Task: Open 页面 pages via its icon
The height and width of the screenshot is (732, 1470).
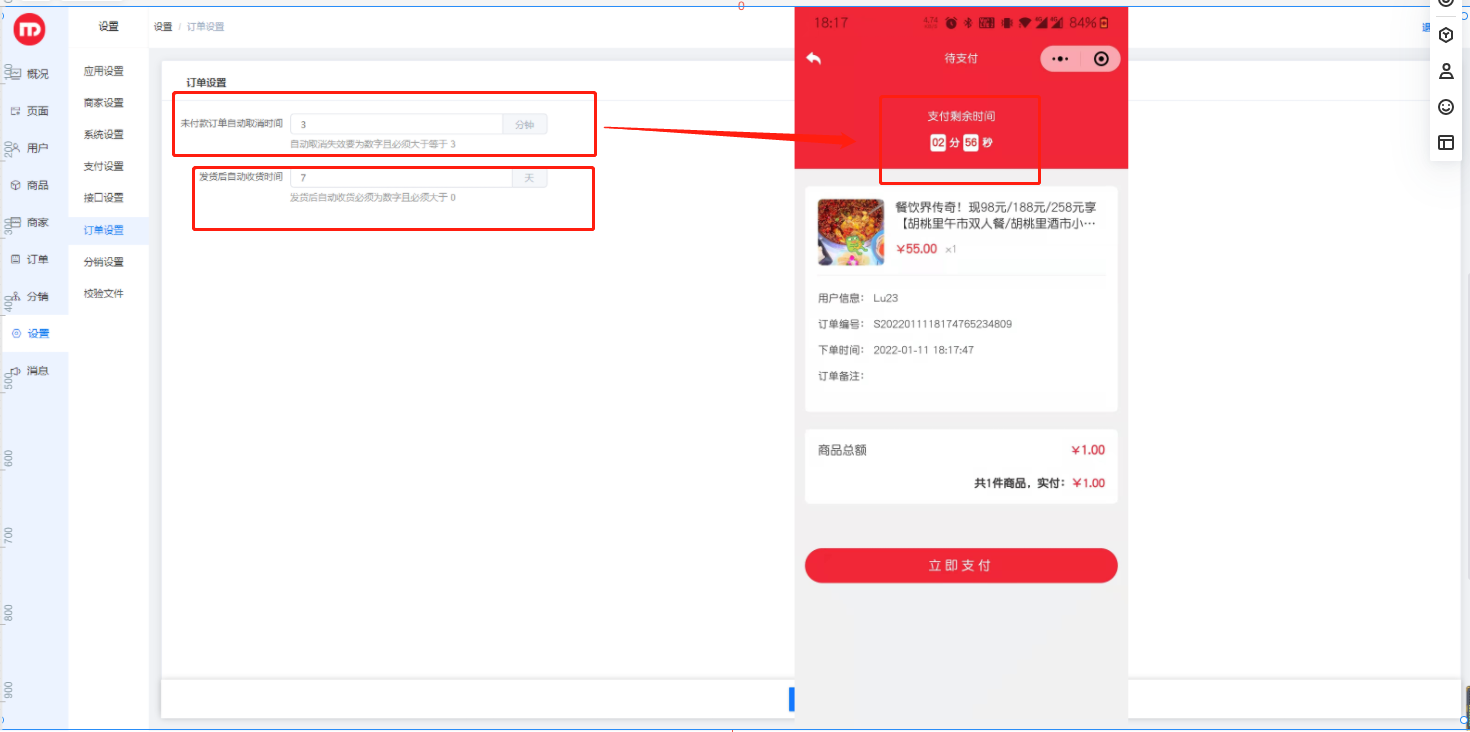Action: click(x=15, y=111)
